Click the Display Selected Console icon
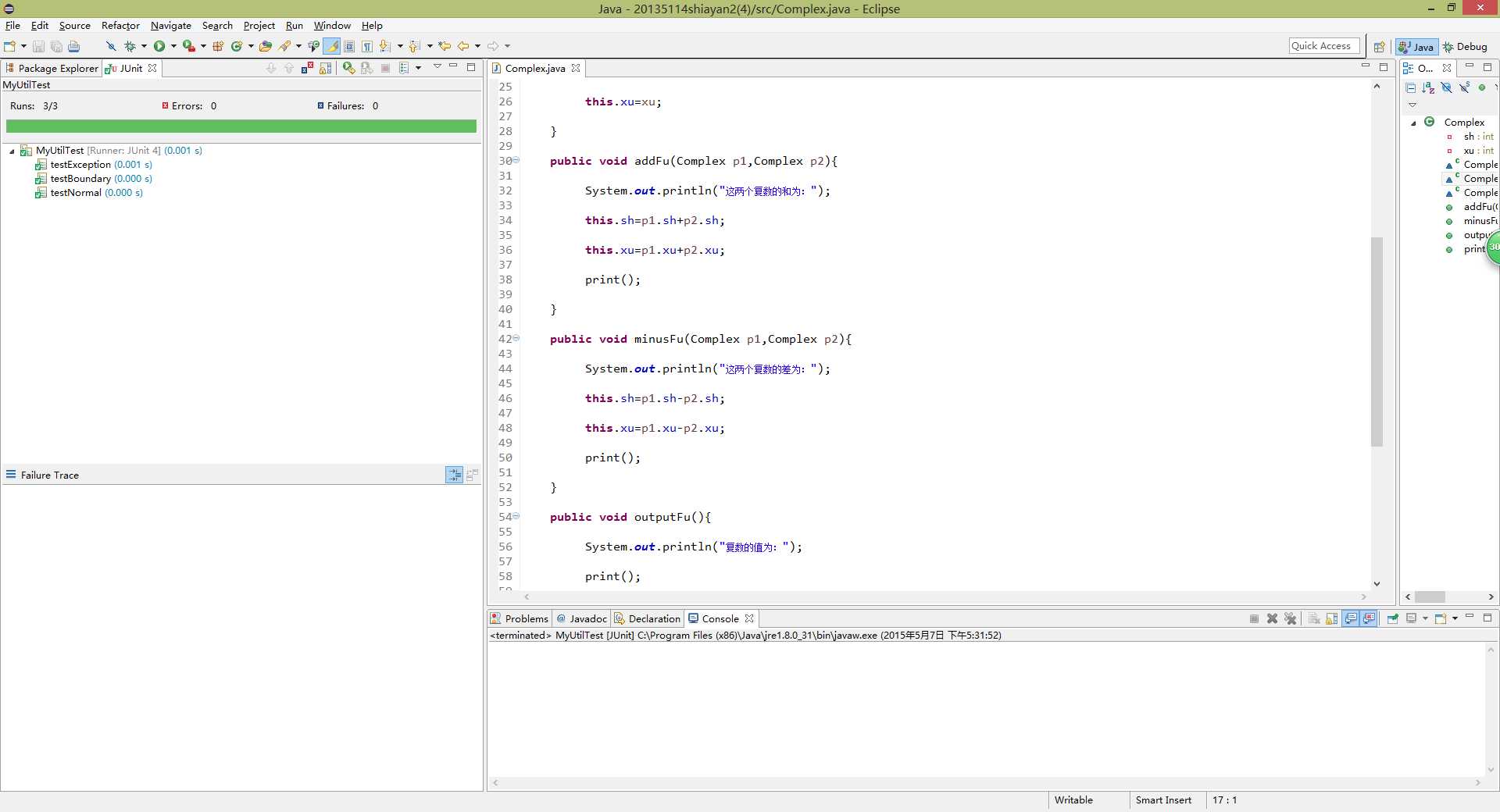1500x812 pixels. coord(1412,618)
